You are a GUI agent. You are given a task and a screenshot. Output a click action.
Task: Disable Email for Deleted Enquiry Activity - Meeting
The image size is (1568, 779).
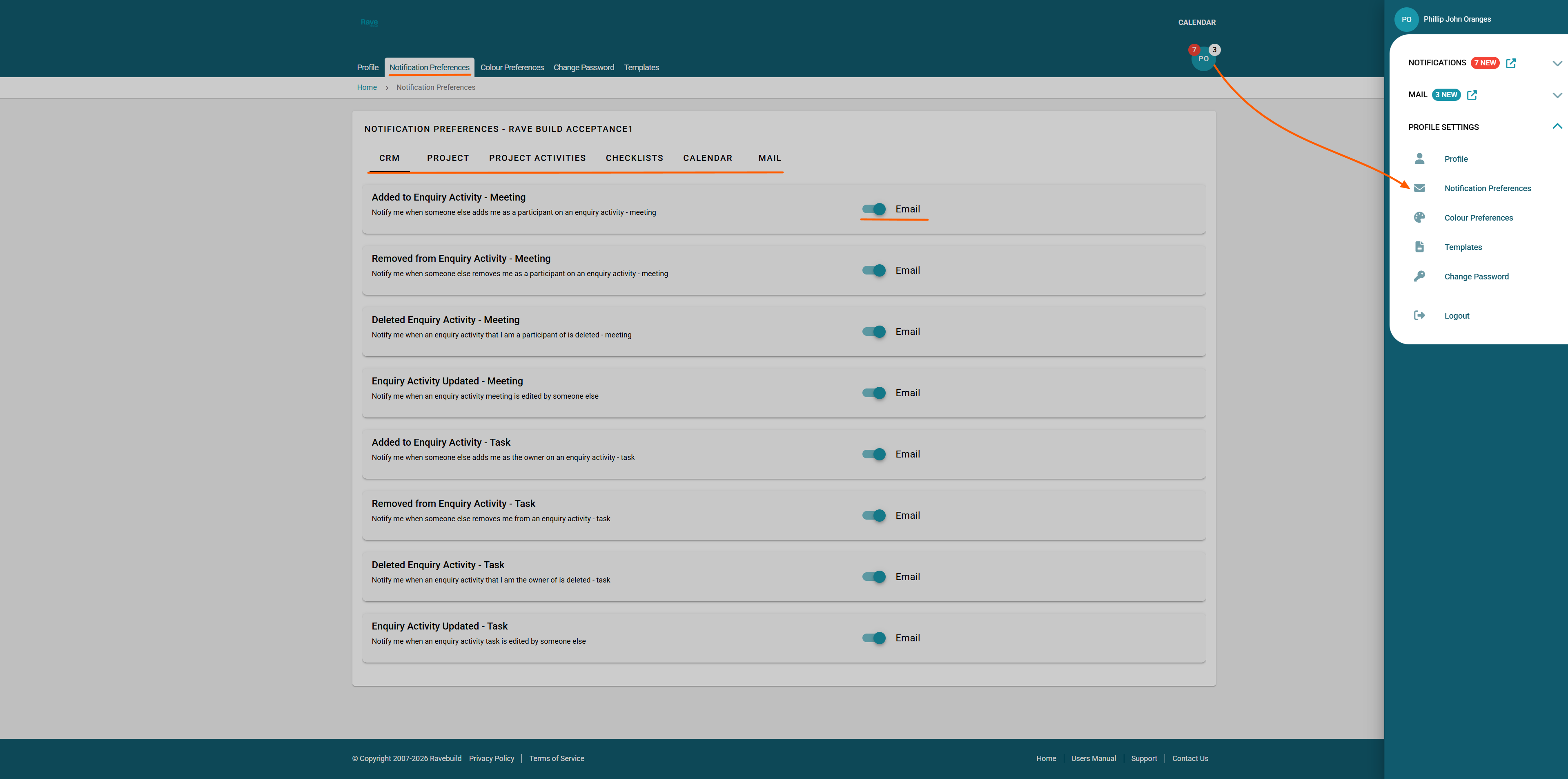[873, 332]
